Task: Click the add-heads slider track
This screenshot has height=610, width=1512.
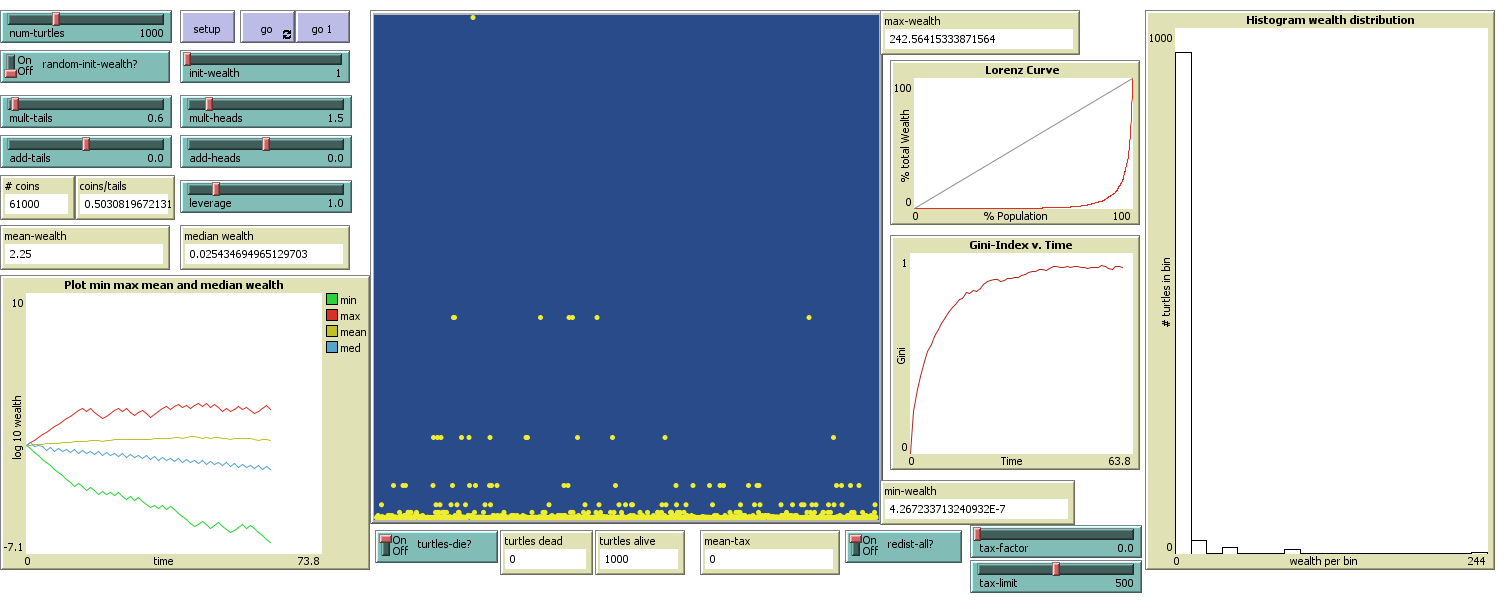Action: 265,142
